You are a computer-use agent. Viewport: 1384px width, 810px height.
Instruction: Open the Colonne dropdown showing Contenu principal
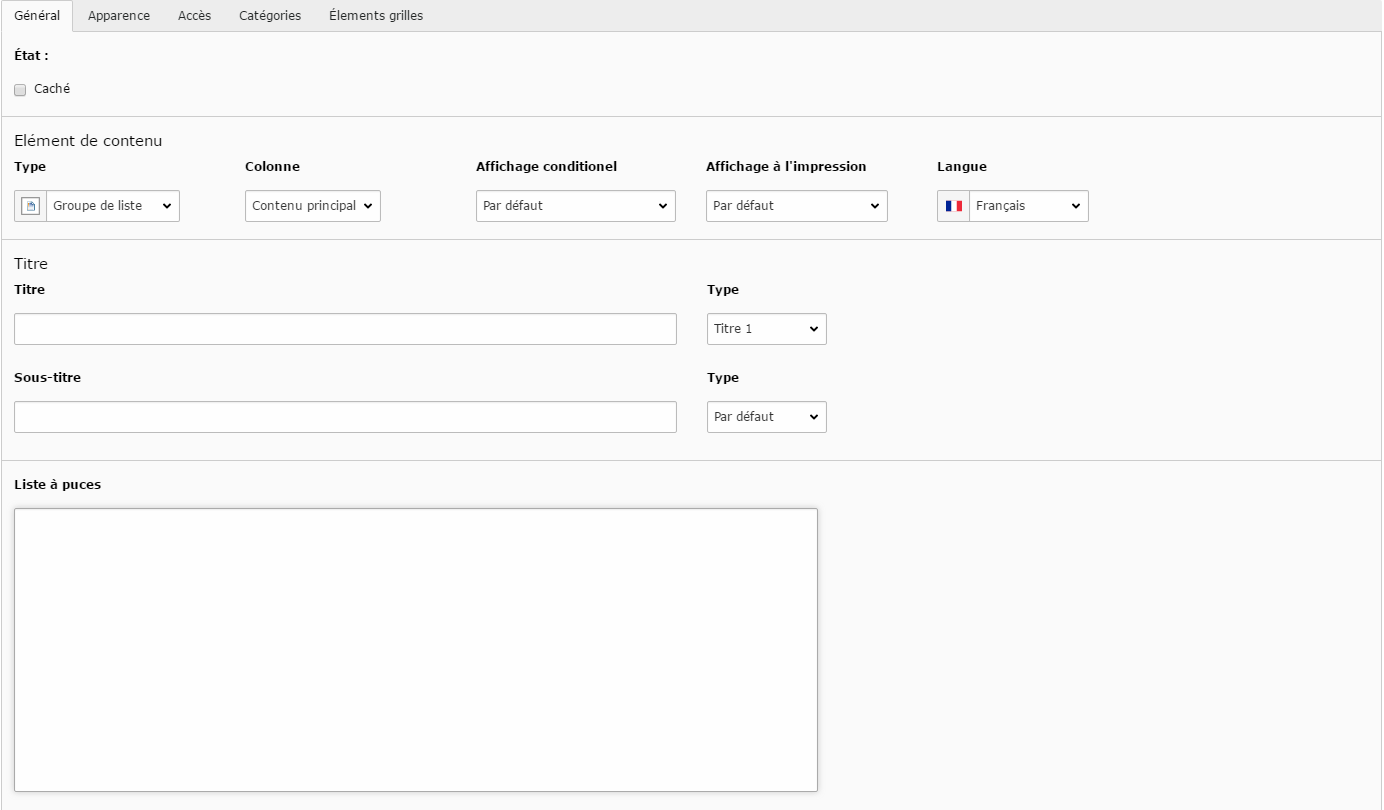coord(313,206)
